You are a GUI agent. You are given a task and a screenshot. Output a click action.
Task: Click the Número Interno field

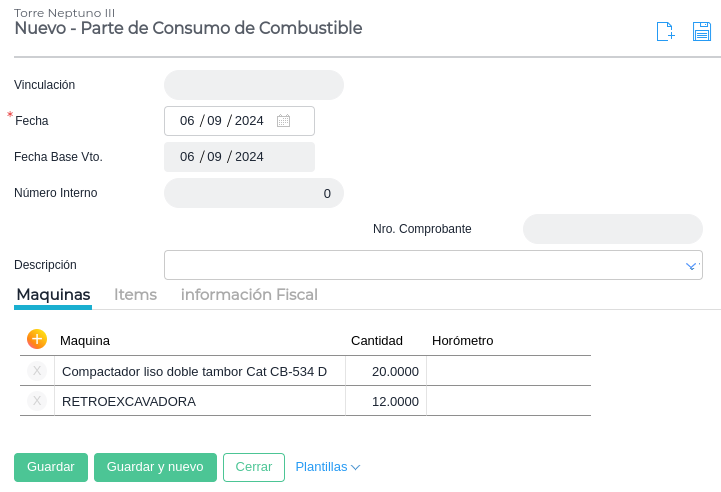click(253, 193)
